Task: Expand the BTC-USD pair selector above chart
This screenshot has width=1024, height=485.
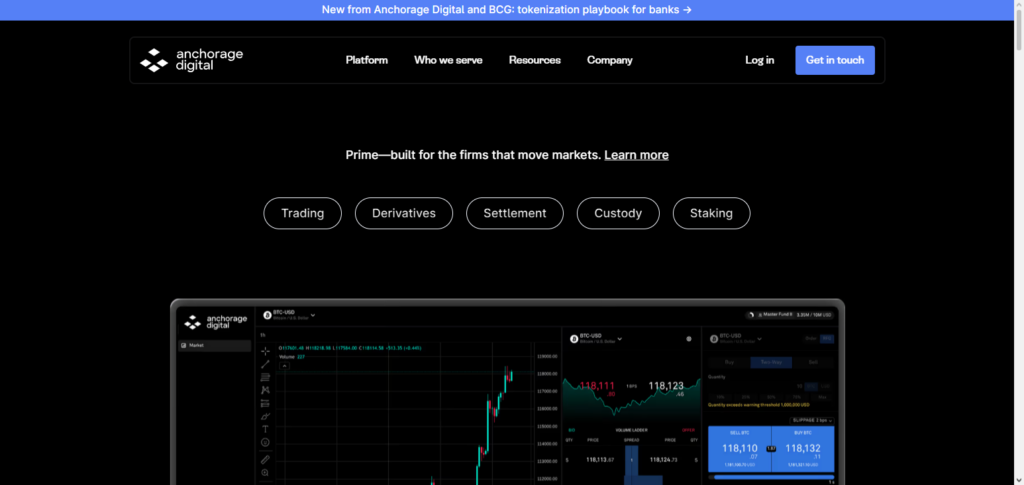Action: point(289,315)
